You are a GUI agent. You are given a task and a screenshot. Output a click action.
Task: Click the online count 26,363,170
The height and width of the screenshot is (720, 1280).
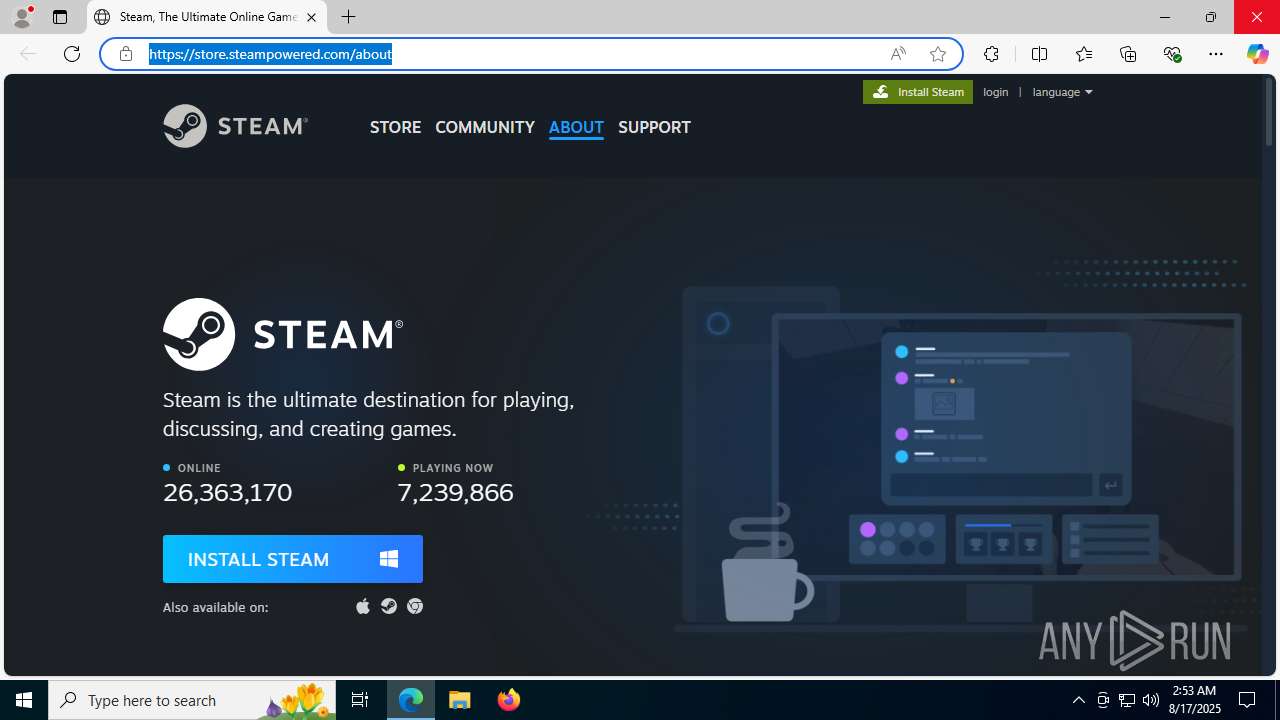[228, 492]
